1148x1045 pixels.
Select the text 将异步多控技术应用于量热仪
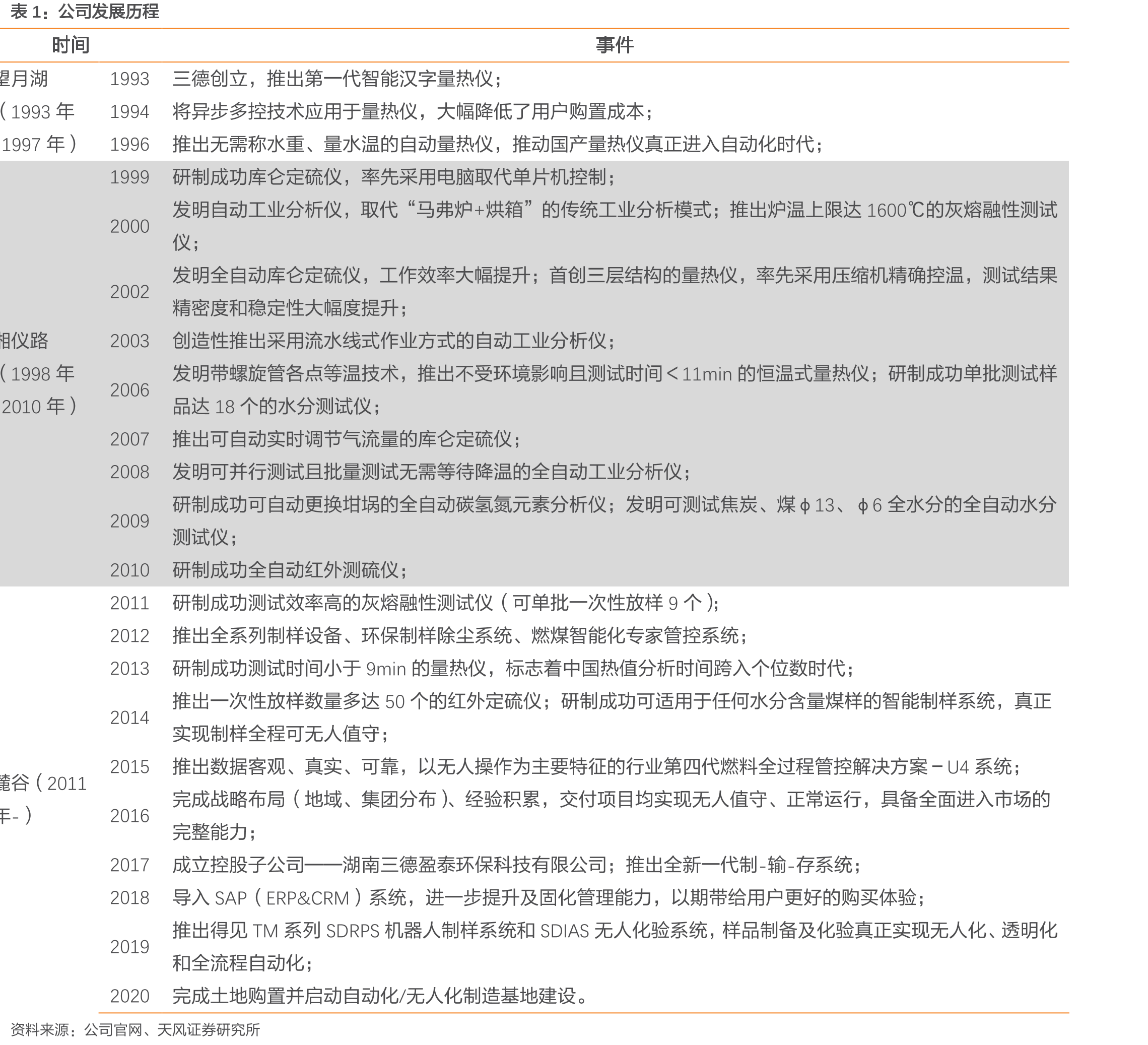294,112
